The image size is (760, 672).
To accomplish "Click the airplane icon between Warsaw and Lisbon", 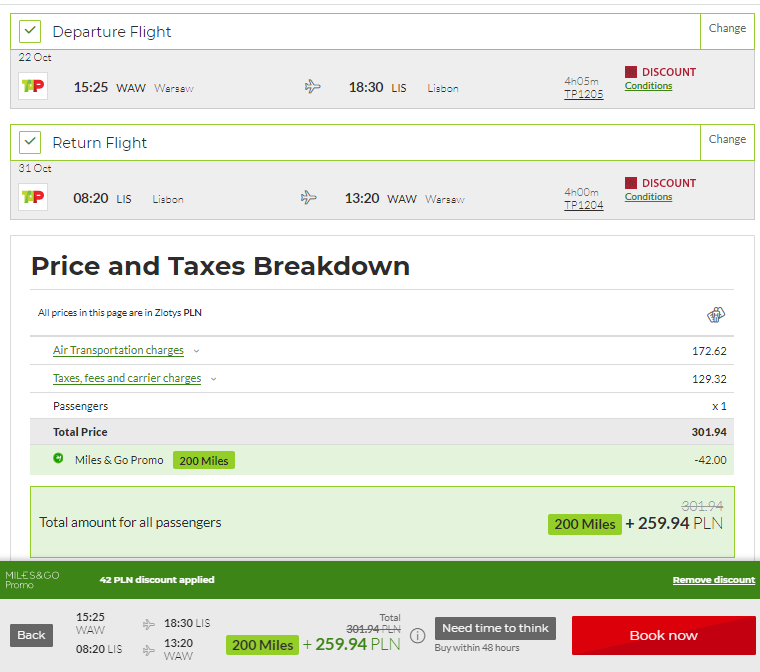I will 313,87.
